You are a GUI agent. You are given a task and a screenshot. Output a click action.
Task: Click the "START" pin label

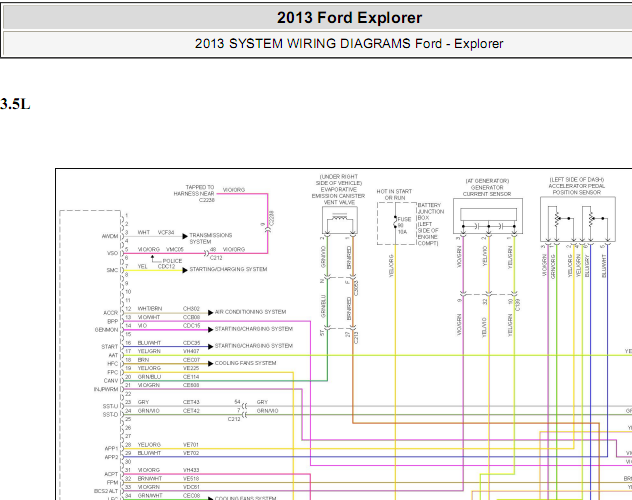[110, 347]
